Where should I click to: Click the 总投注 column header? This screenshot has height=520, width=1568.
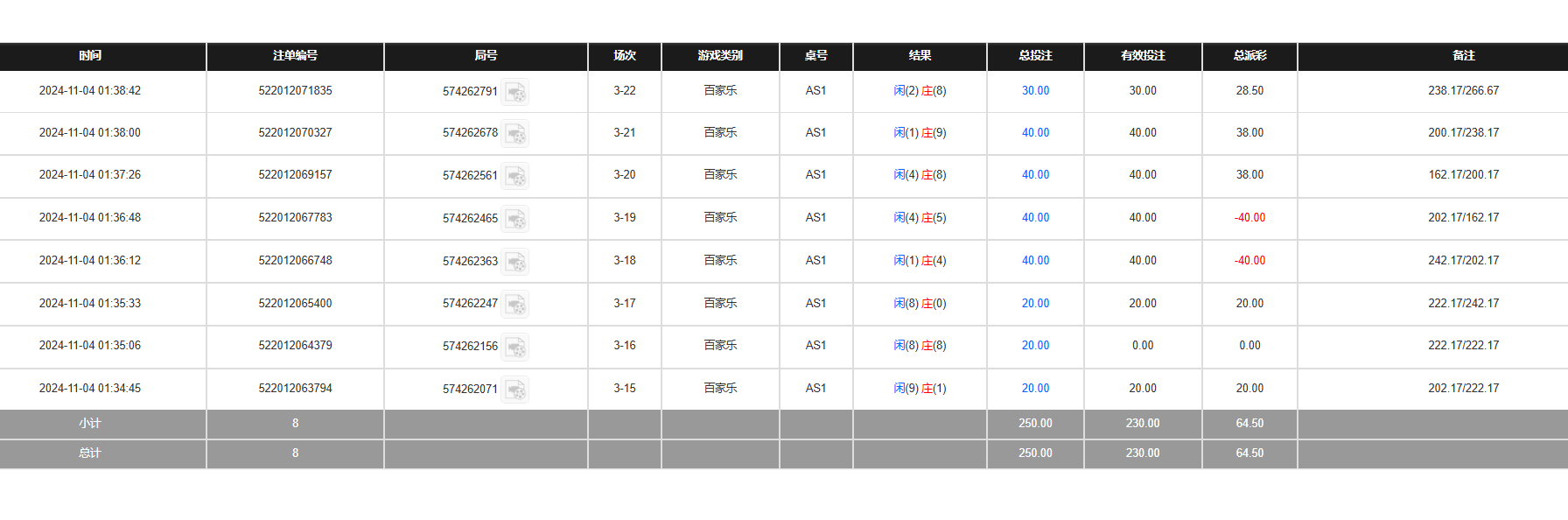[x=1035, y=56]
